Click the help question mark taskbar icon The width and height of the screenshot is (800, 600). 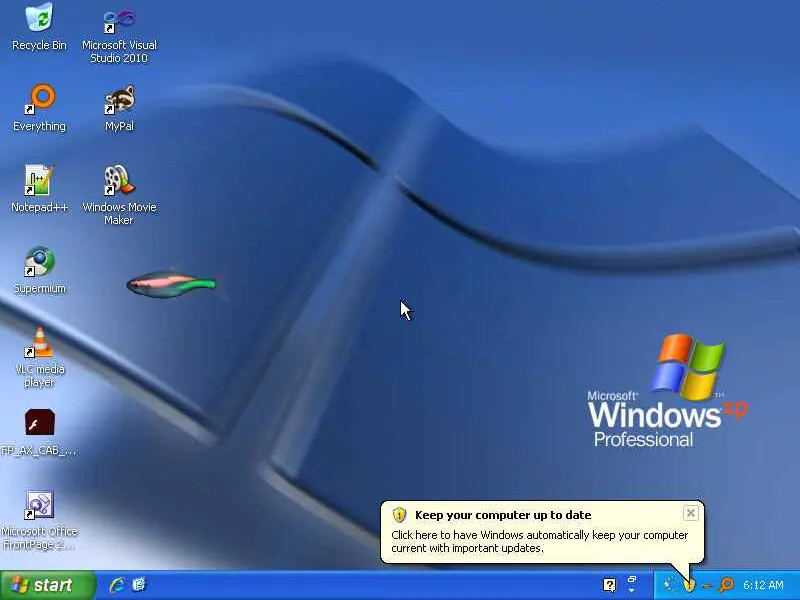(x=609, y=585)
